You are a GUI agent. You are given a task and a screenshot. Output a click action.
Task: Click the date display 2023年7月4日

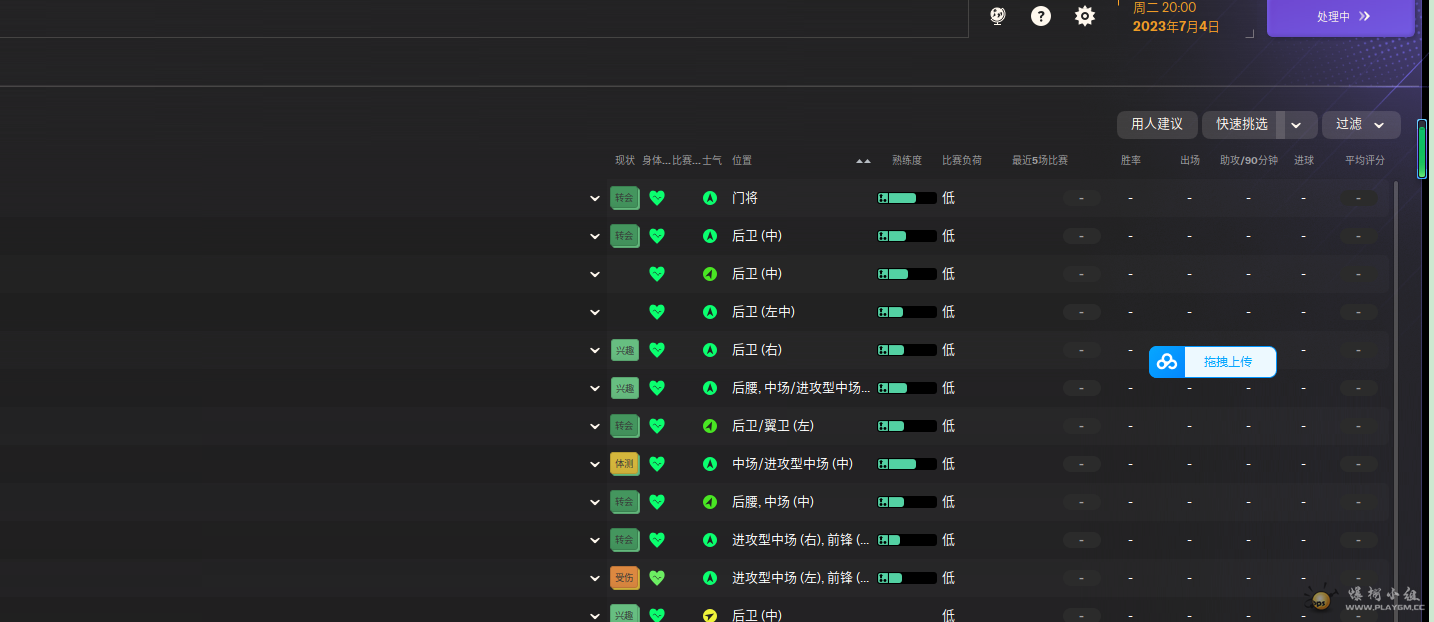(x=1176, y=27)
